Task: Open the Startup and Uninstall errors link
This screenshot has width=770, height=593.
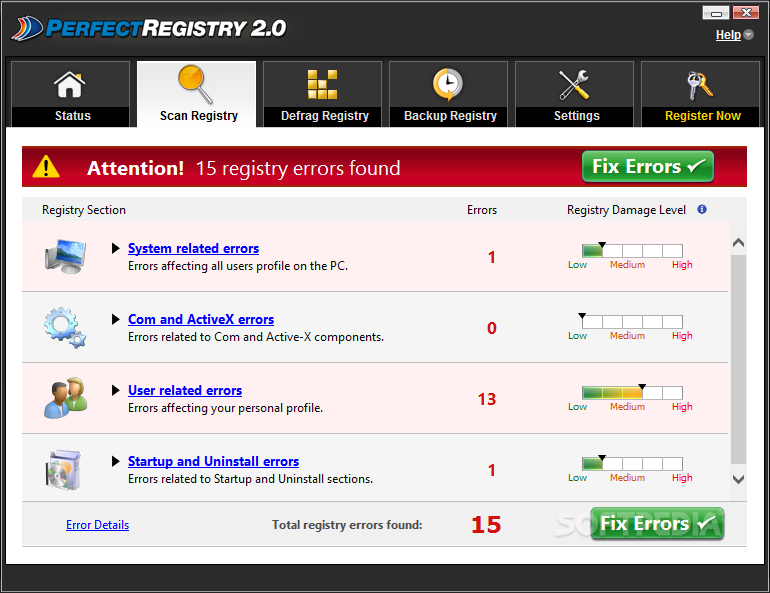Action: click(x=214, y=461)
